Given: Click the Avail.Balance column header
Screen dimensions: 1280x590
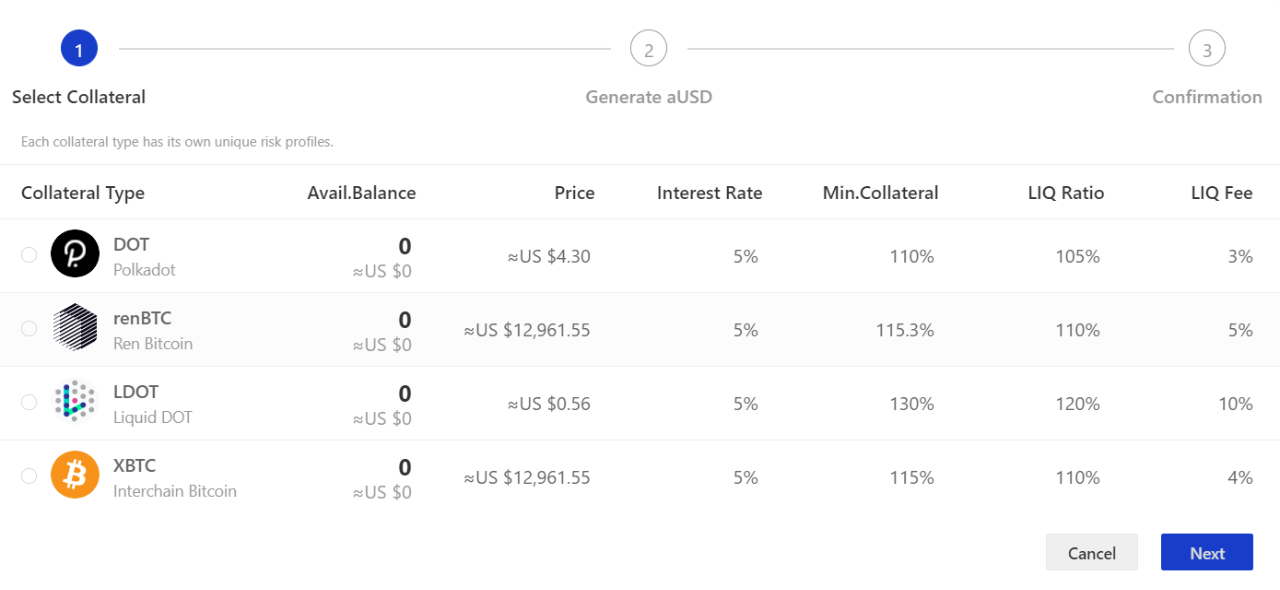Looking at the screenshot, I should [362, 193].
